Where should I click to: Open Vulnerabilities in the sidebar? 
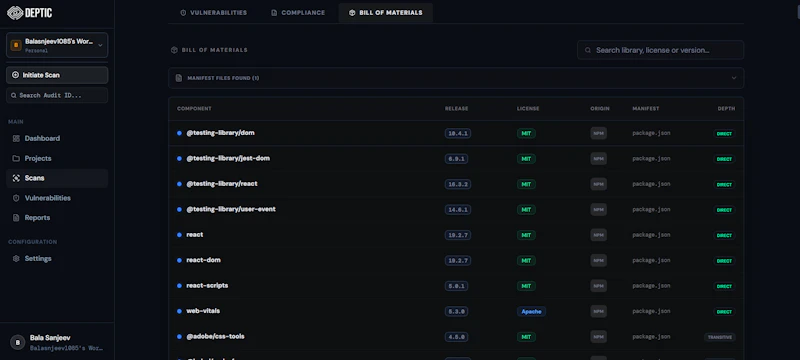(57, 198)
